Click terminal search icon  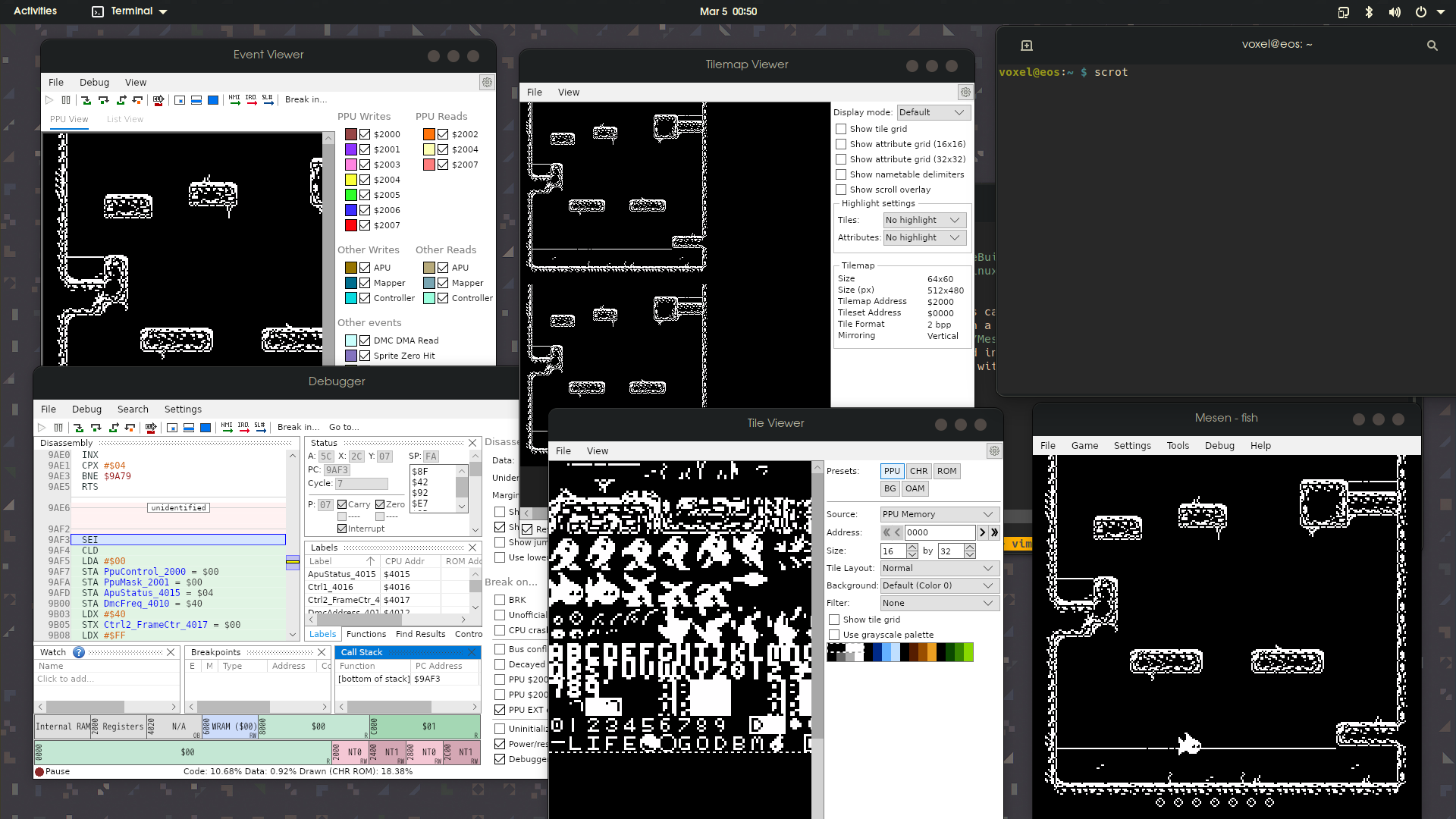tap(1432, 45)
